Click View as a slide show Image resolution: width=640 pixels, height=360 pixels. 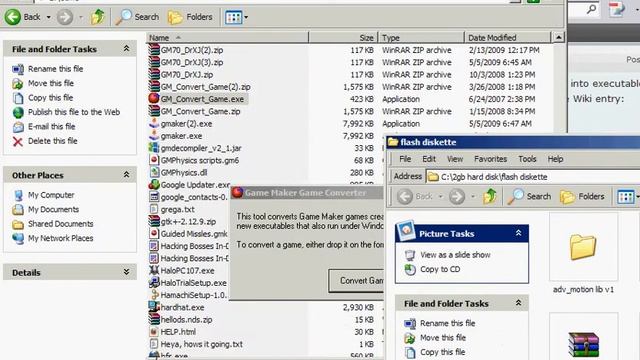point(455,255)
